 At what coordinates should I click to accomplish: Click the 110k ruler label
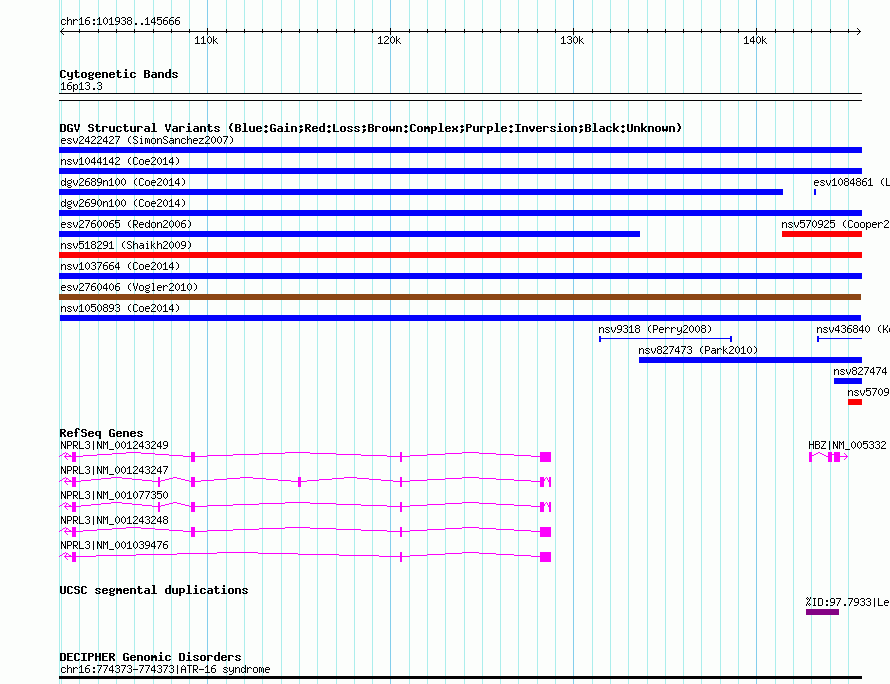tap(206, 40)
